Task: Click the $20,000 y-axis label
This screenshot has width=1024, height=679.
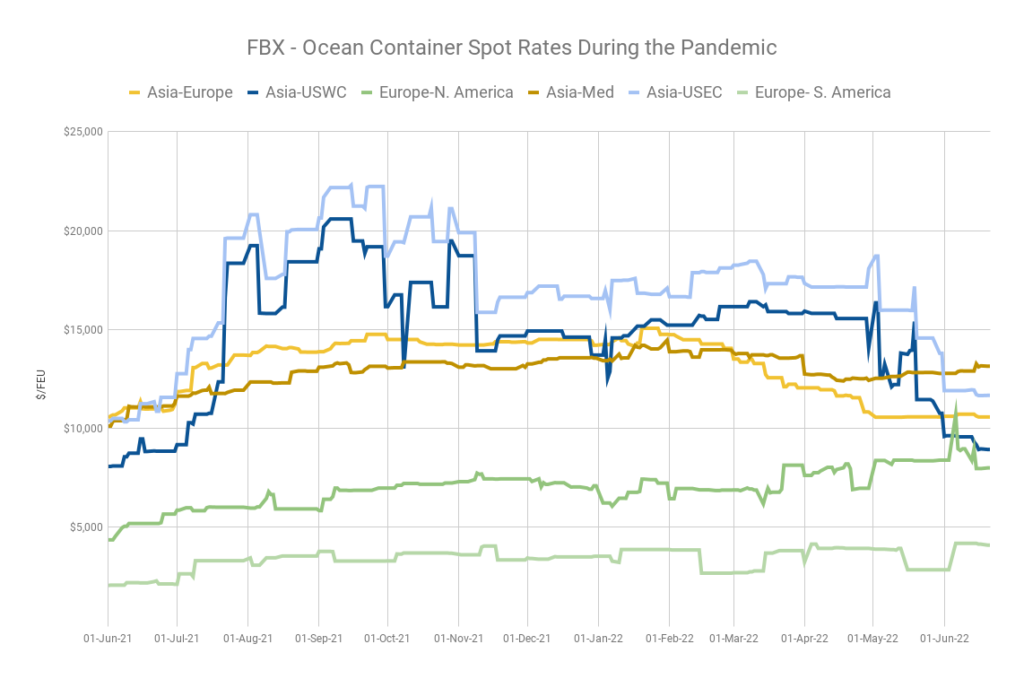Action: pos(83,231)
